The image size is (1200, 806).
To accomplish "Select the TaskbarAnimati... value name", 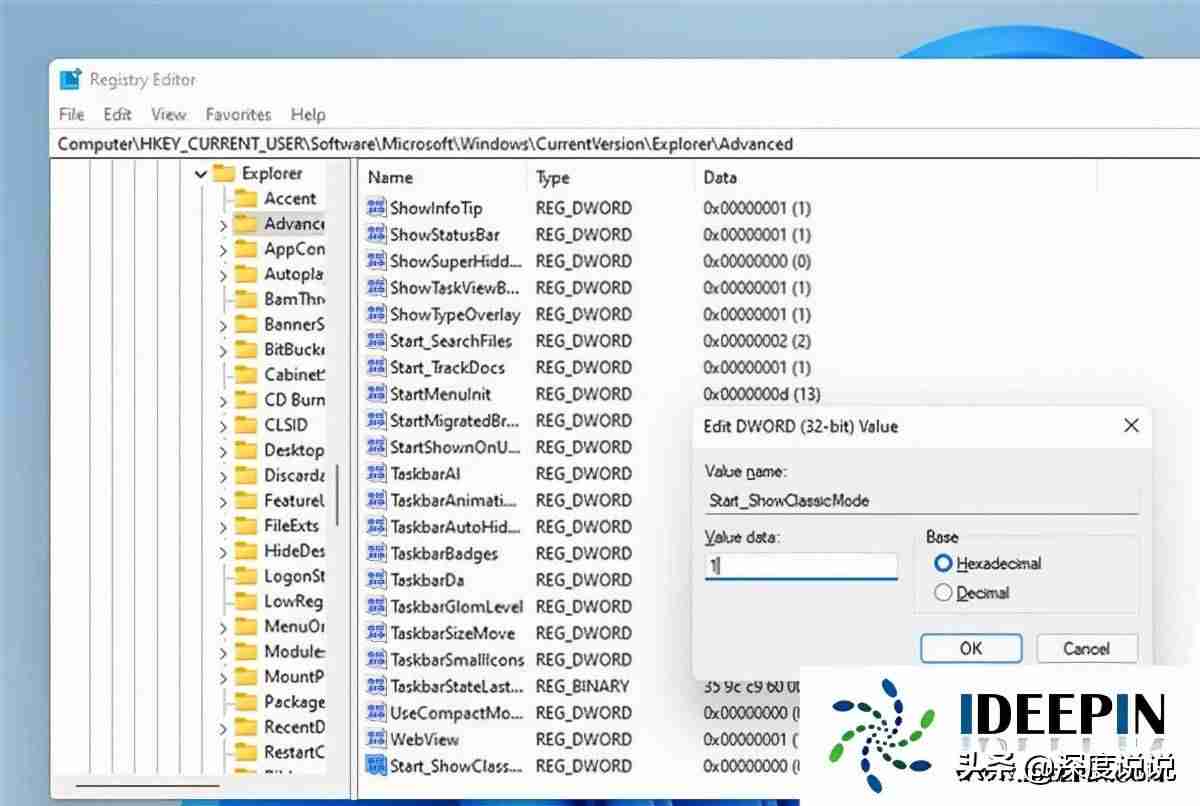I will tap(454, 500).
